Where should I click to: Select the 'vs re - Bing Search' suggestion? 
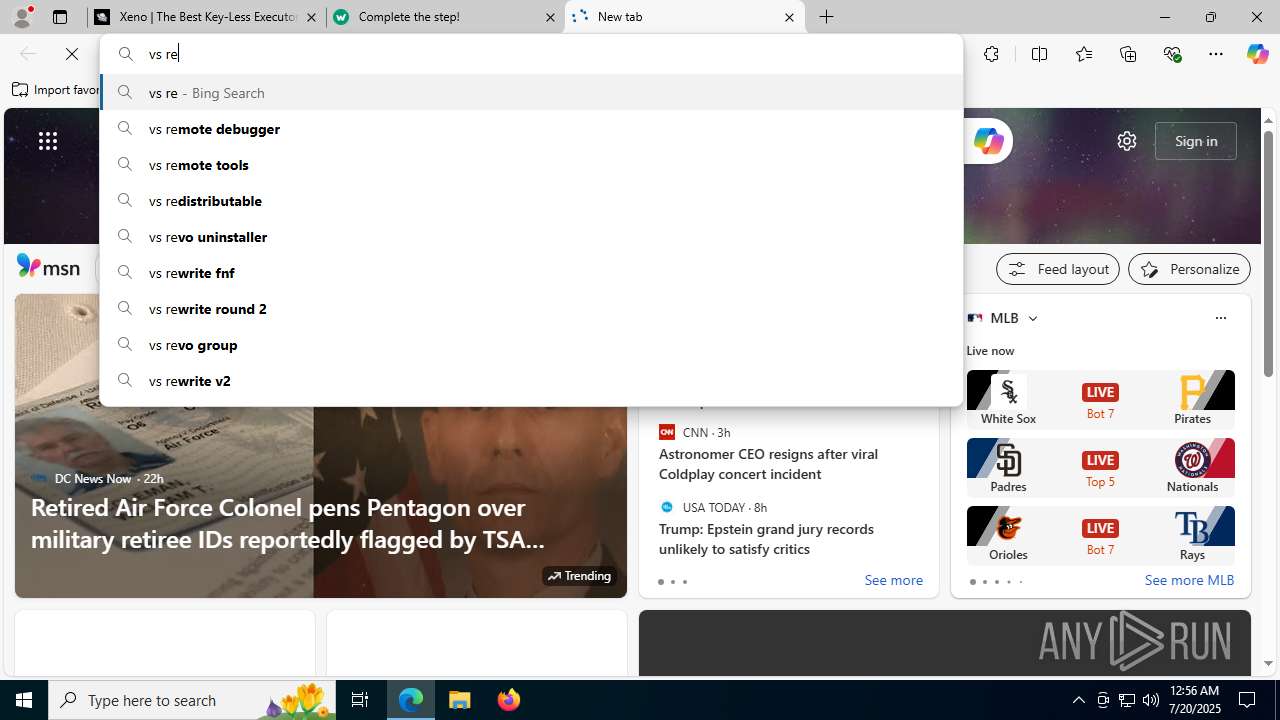[x=531, y=93]
